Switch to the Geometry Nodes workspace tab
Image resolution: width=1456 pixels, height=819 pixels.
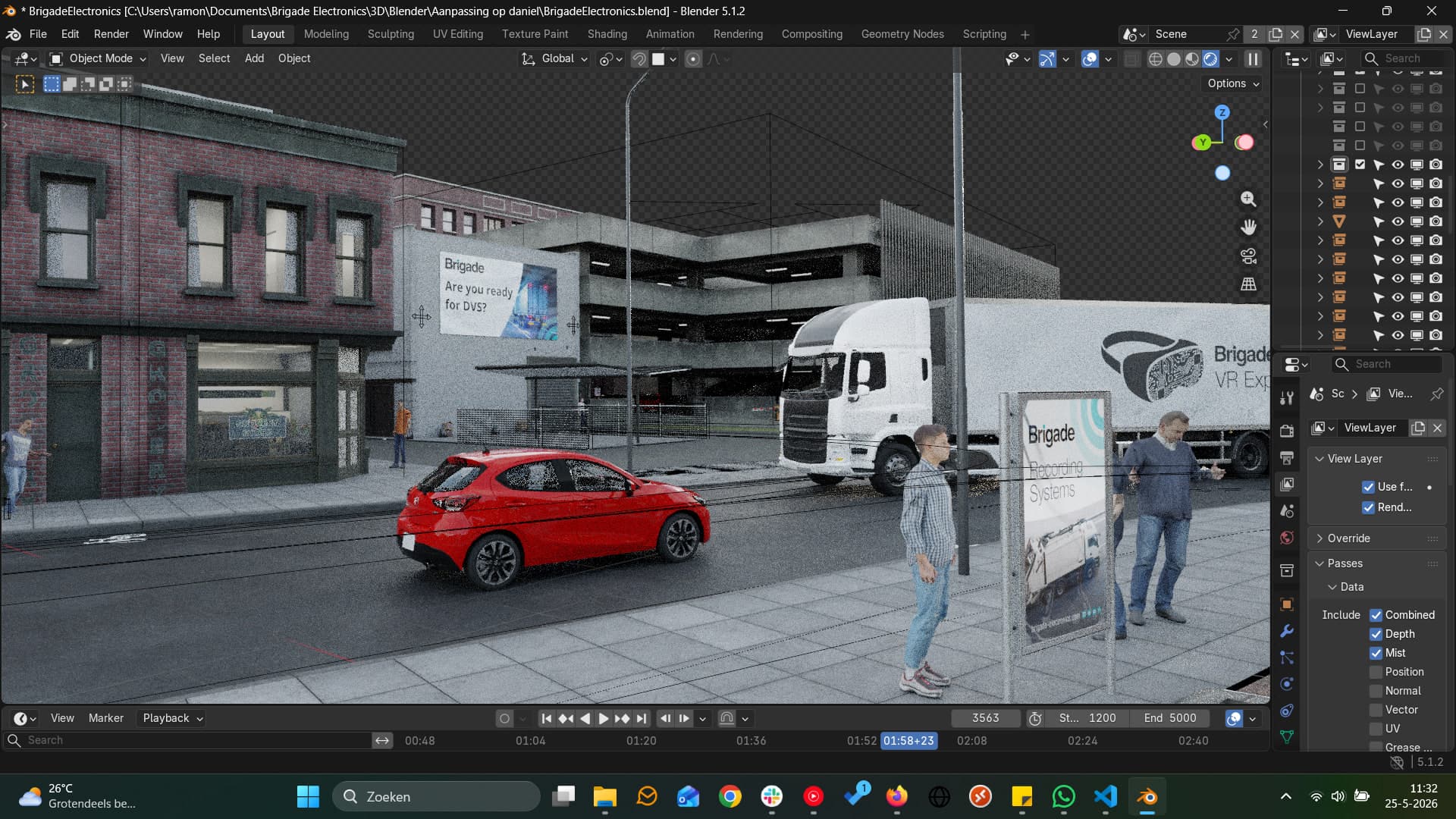[902, 34]
